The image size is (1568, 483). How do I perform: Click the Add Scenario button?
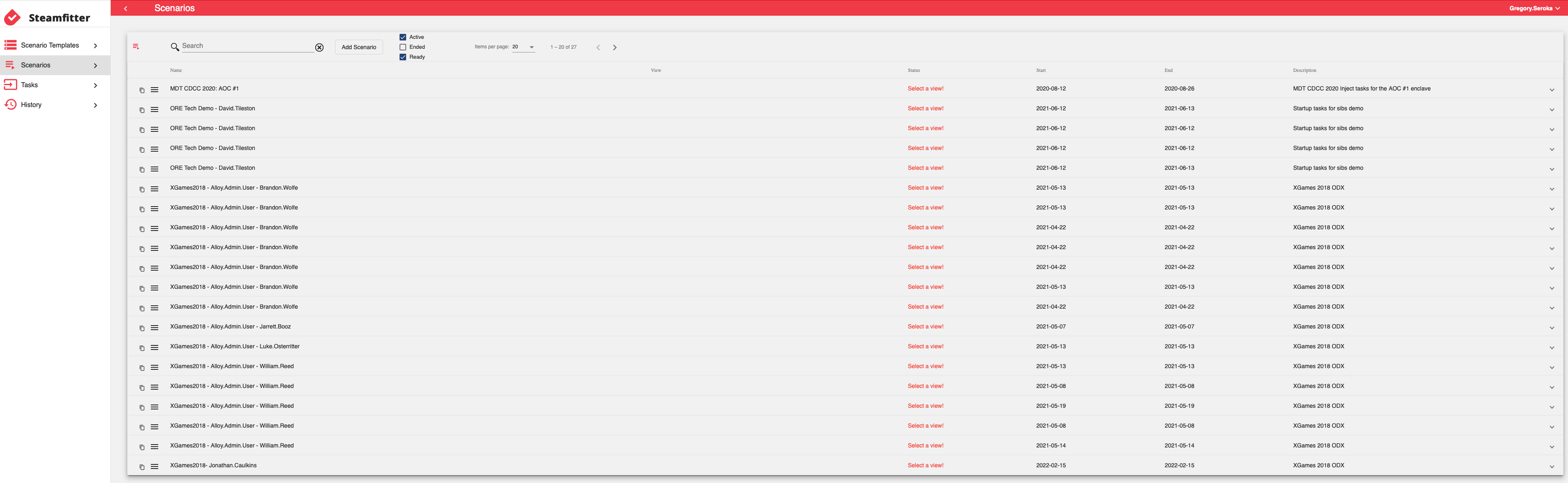(359, 47)
